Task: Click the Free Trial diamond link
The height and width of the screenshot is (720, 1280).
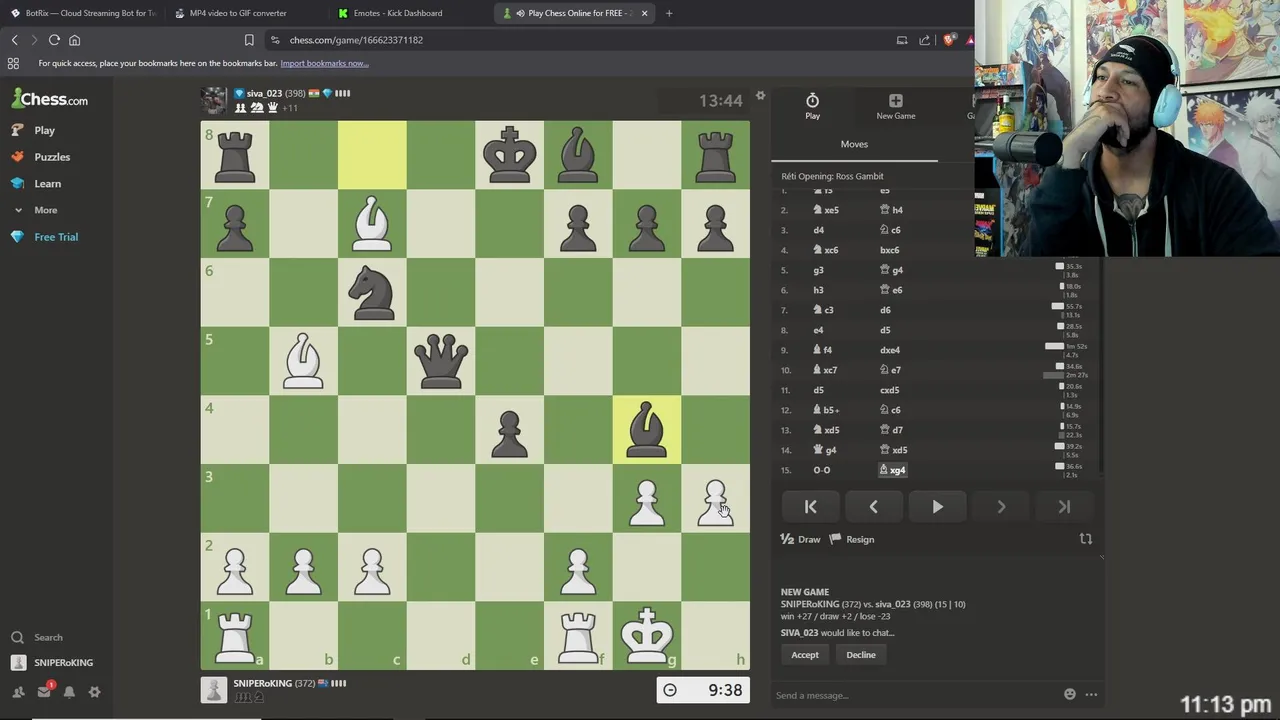Action: [x=44, y=237]
